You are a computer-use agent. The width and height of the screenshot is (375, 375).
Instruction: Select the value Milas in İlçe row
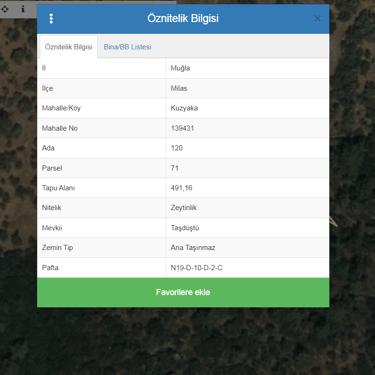pos(179,88)
